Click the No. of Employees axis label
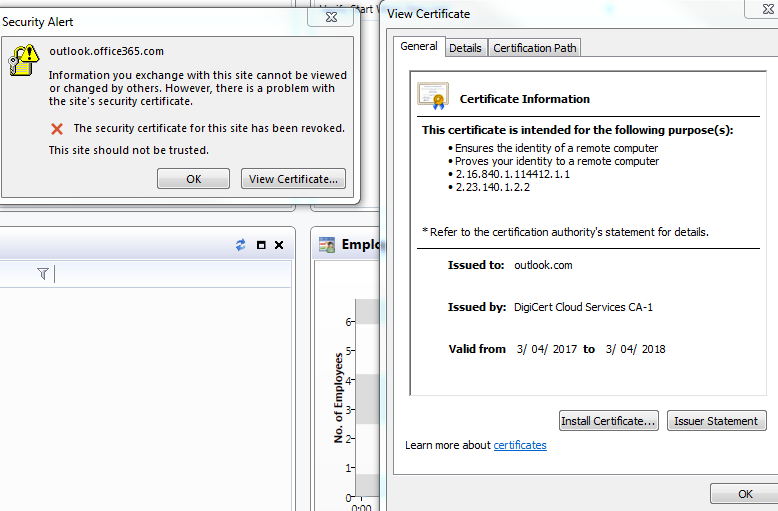Screen dimensions: 778x511 [338, 398]
